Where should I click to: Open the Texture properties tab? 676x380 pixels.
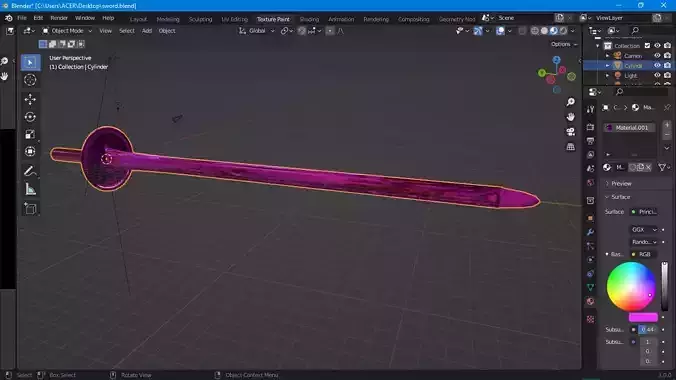(x=590, y=319)
